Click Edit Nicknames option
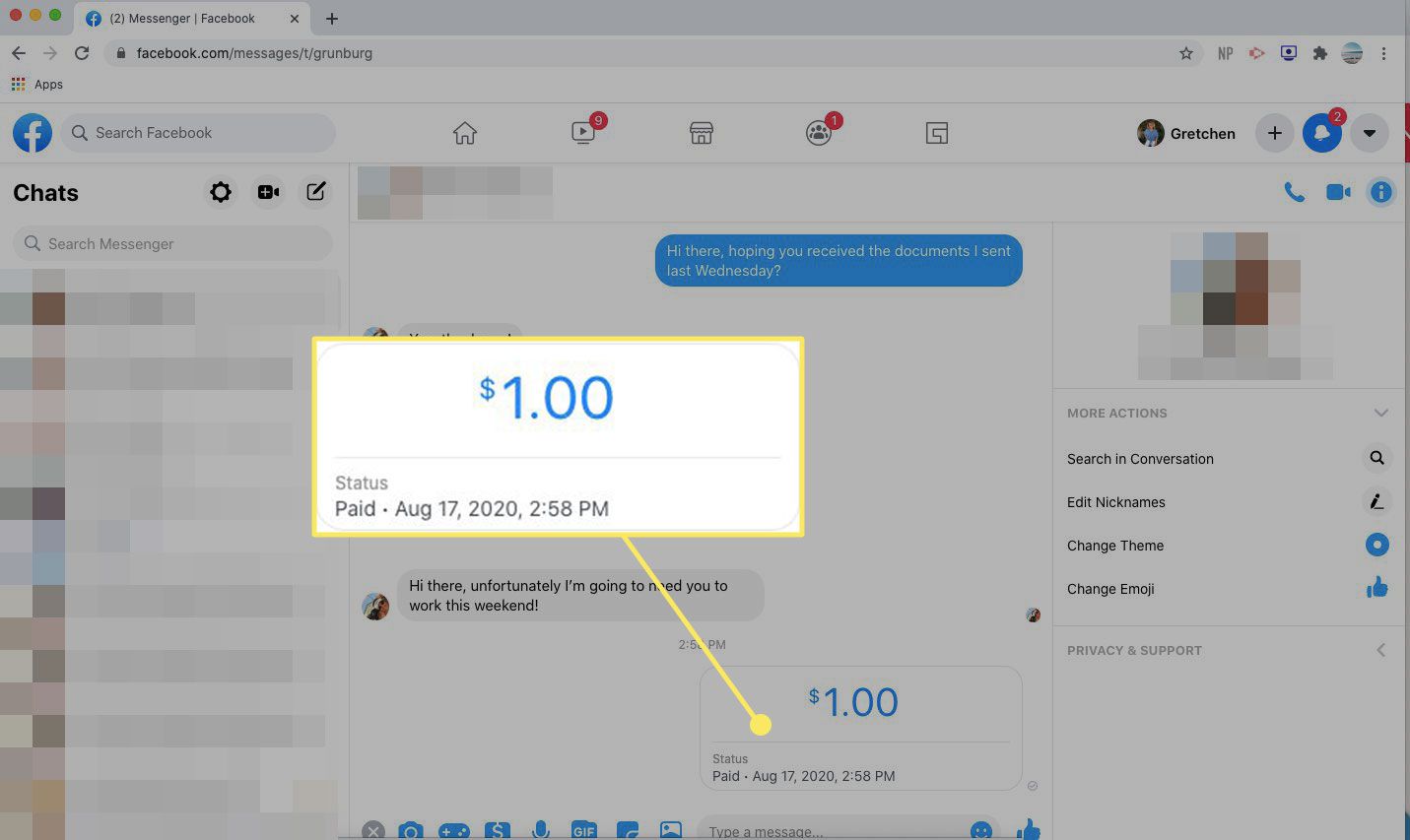Viewport: 1410px width, 840px height. pos(1115,502)
